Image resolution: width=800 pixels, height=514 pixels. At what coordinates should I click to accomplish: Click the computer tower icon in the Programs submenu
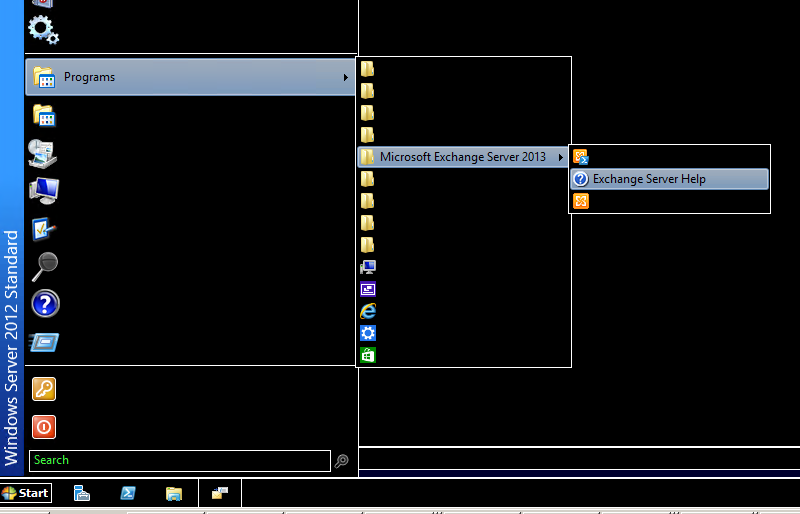click(368, 267)
